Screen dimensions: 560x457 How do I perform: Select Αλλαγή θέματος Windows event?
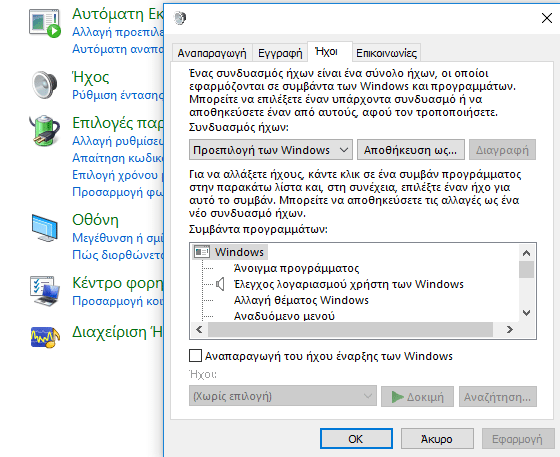pyautogui.click(x=301, y=300)
